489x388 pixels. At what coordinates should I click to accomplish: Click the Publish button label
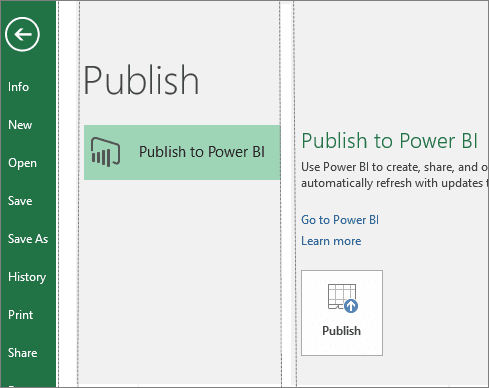click(341, 331)
